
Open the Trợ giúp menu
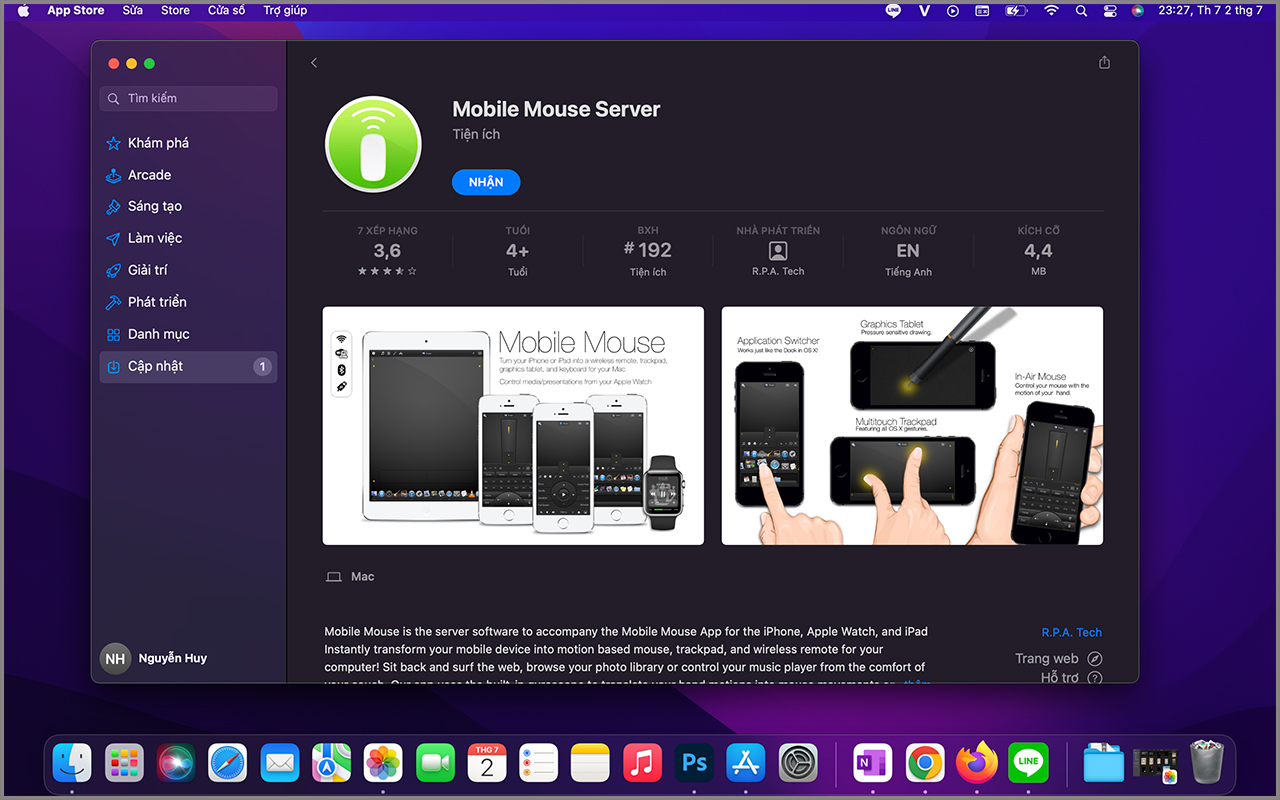(x=285, y=11)
